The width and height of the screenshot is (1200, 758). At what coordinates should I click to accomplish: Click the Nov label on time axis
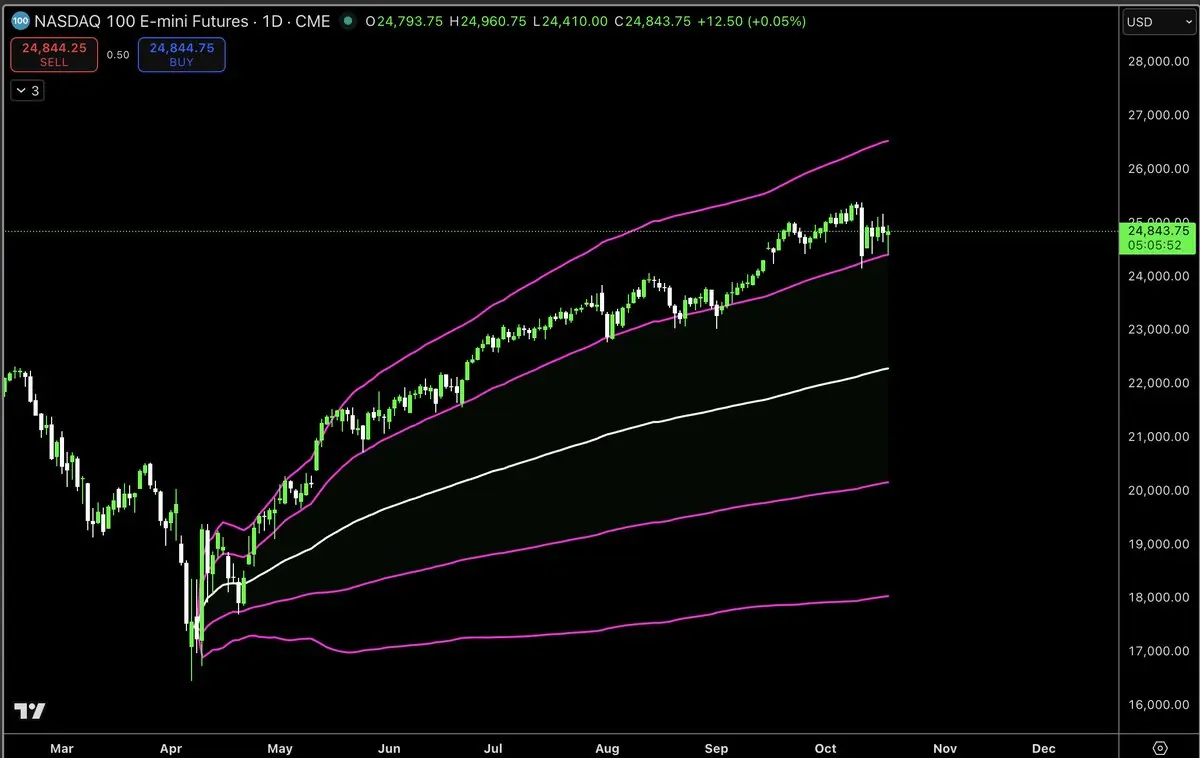[x=945, y=748]
